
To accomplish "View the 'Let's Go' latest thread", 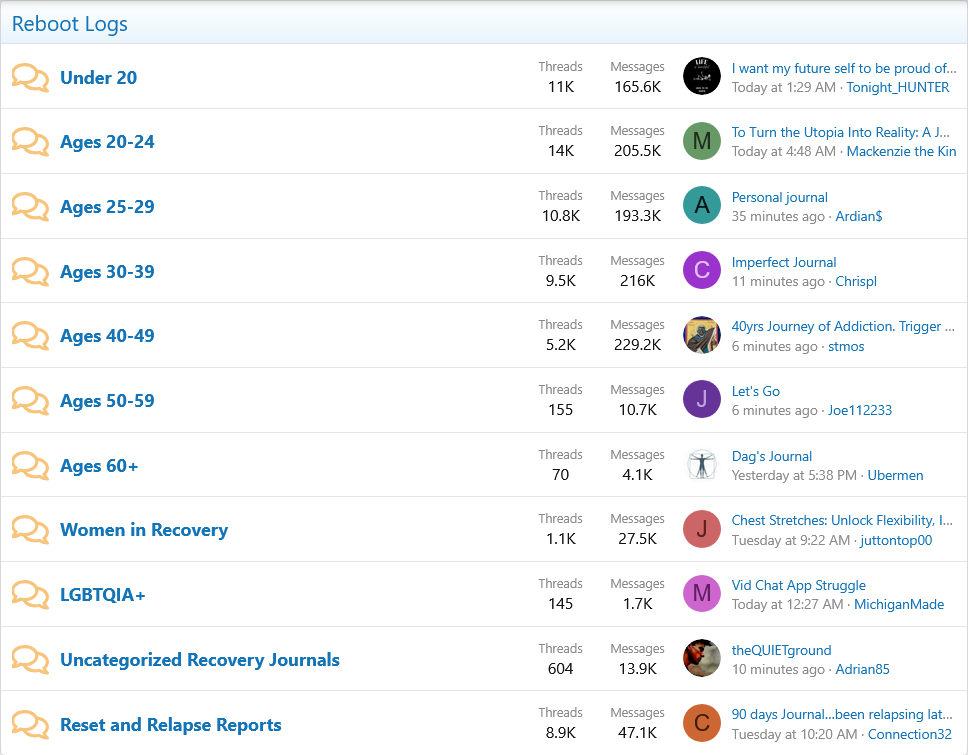I will [x=756, y=391].
